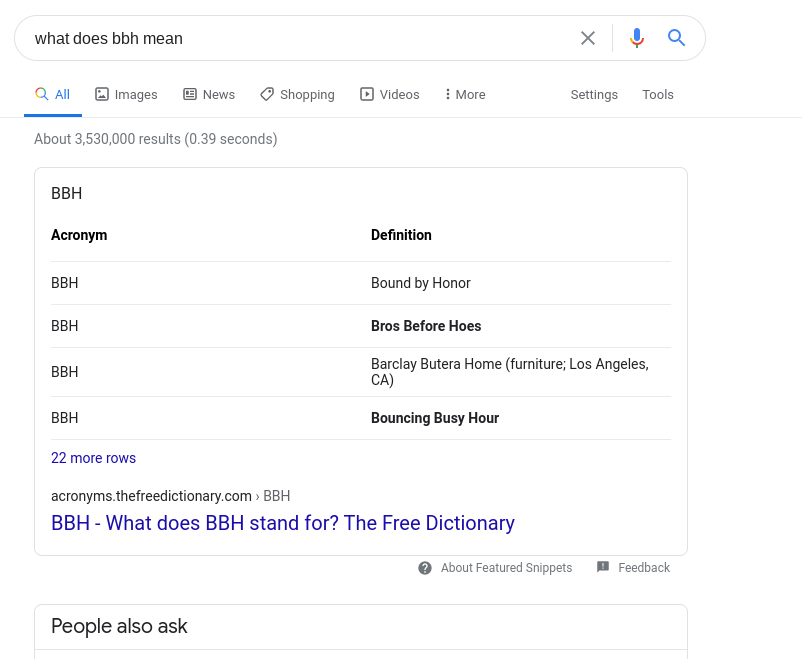Click the three-dot icon beside More
Screen dimensions: 802x659
pos(448,94)
